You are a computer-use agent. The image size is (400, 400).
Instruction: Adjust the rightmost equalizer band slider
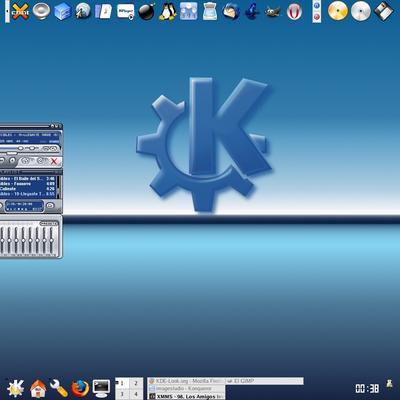[51, 241]
